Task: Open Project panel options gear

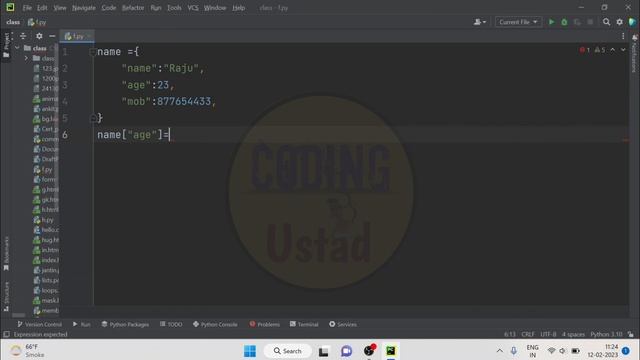Action: pyautogui.click(x=39, y=36)
